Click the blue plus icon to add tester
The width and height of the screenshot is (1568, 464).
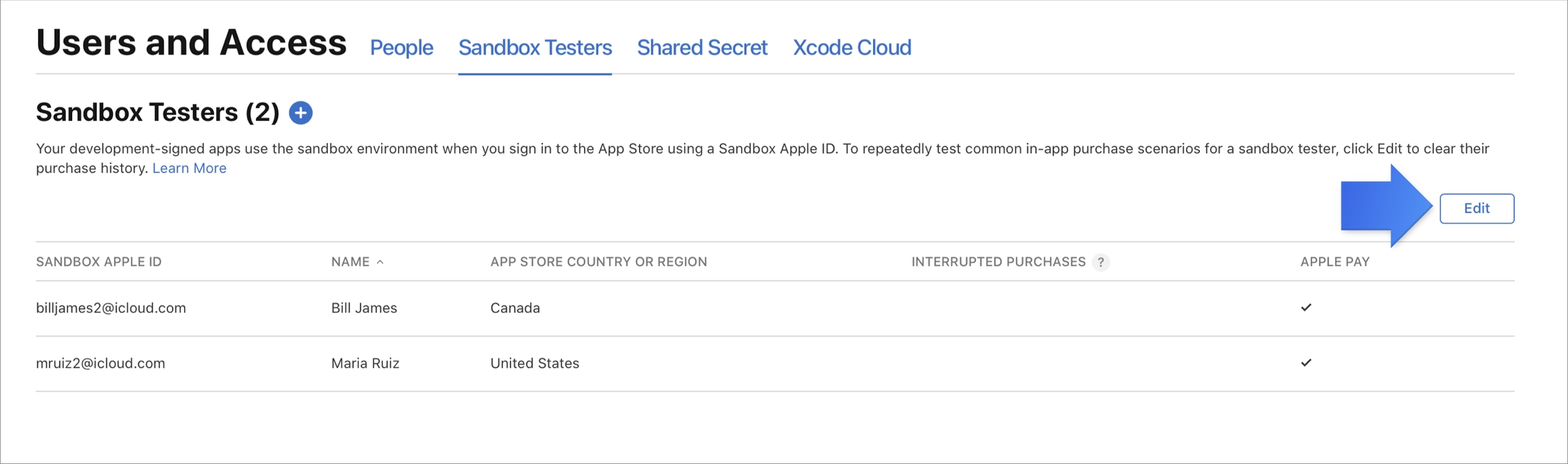pos(300,113)
